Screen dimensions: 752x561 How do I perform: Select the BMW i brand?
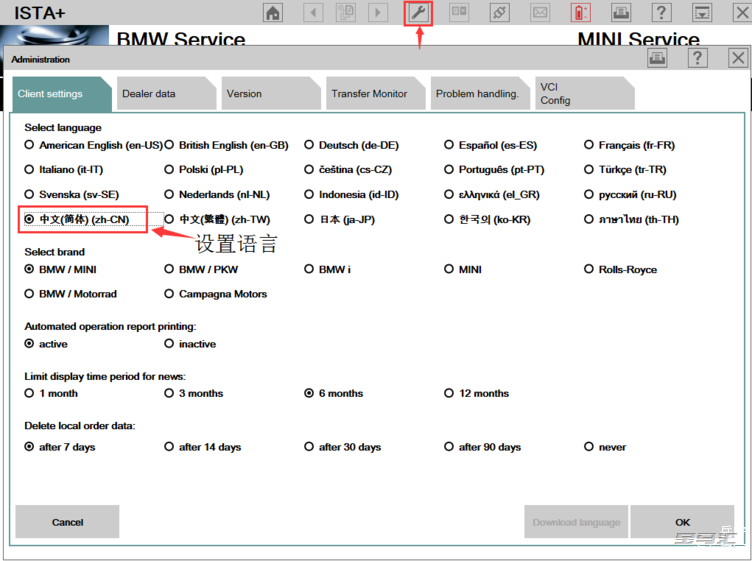(x=328, y=269)
